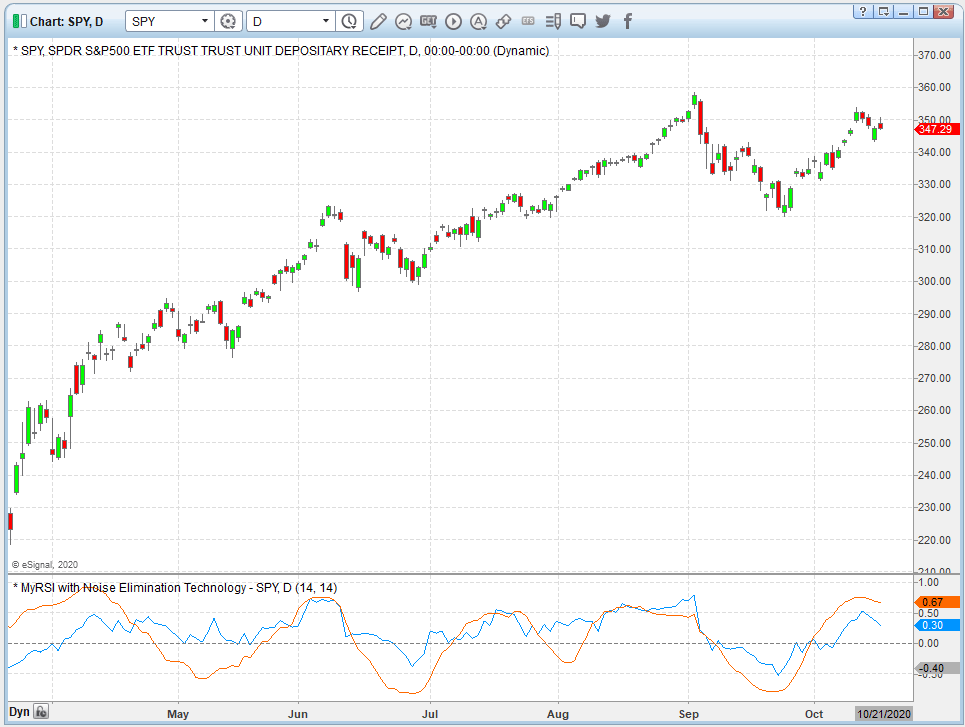Click the Aug label on time axis

558,714
